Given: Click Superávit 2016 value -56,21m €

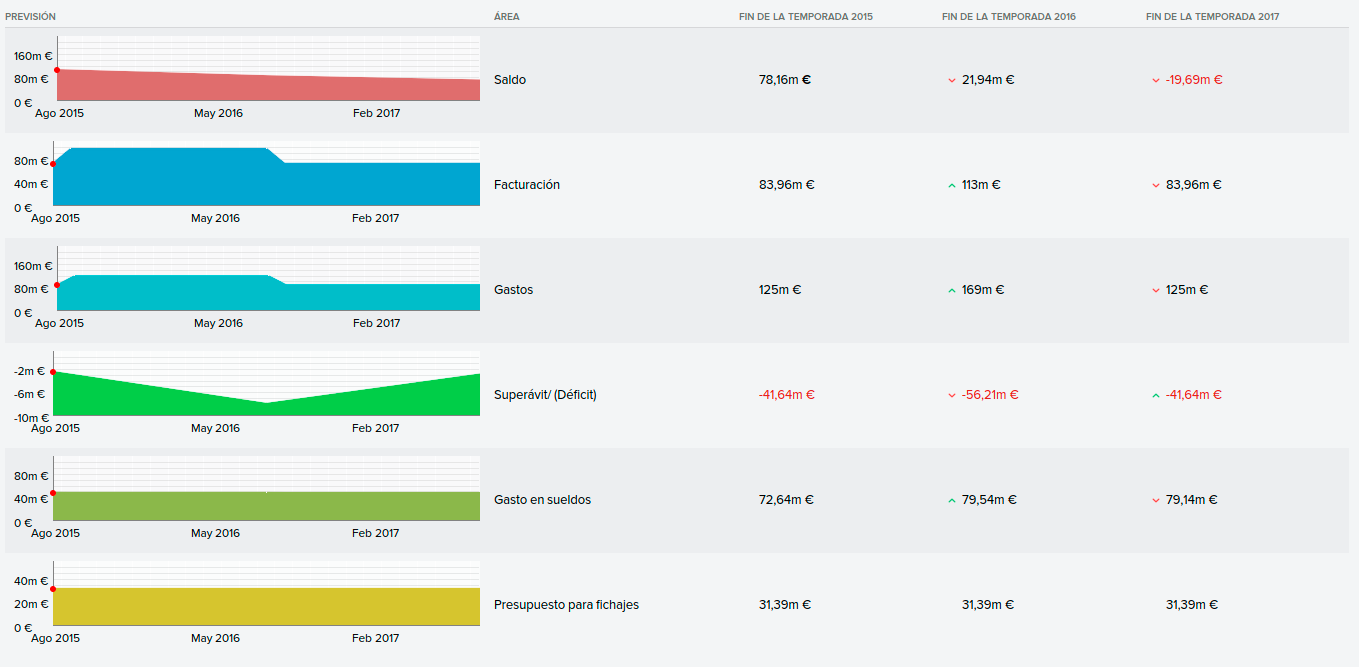Looking at the screenshot, I should point(990,395).
